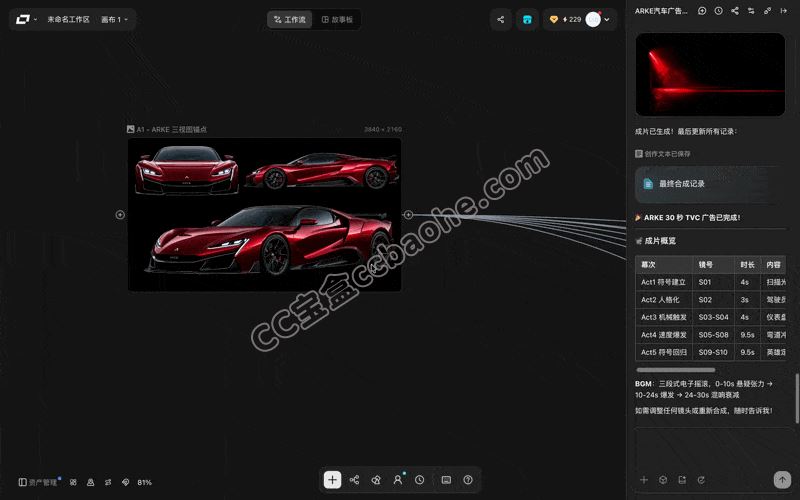This screenshot has height=500, width=800.
Task: Click the S09-S10 shot number cell
Action: coord(713,352)
